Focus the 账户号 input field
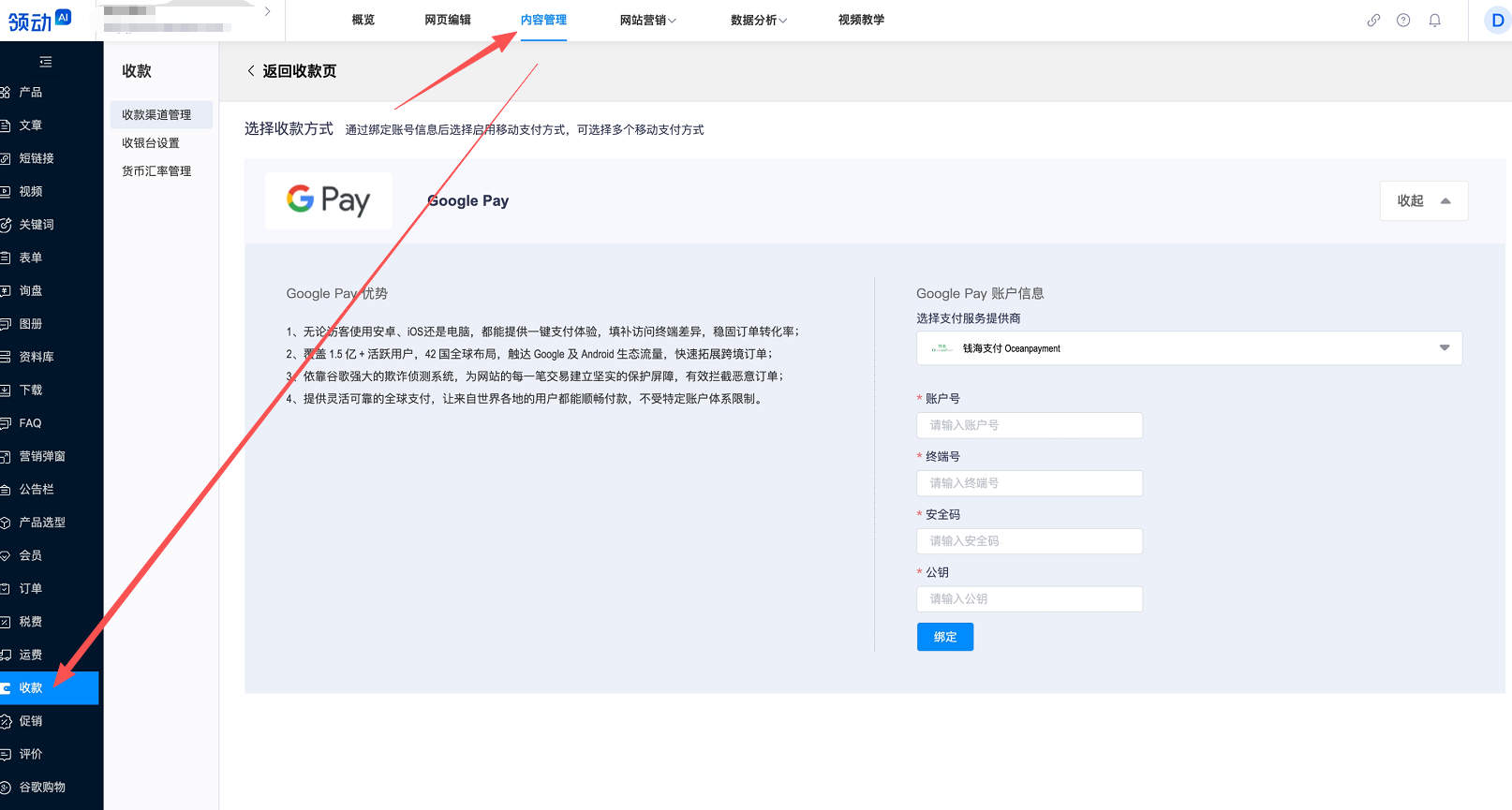 tap(1030, 425)
